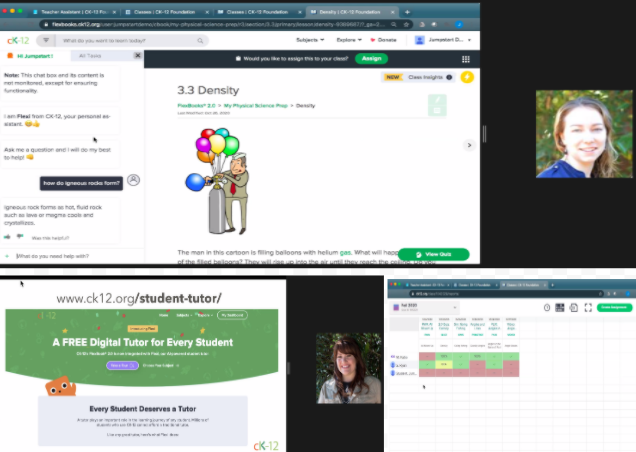
Task: Open the filter icon beside the search box
Action: click(46, 40)
